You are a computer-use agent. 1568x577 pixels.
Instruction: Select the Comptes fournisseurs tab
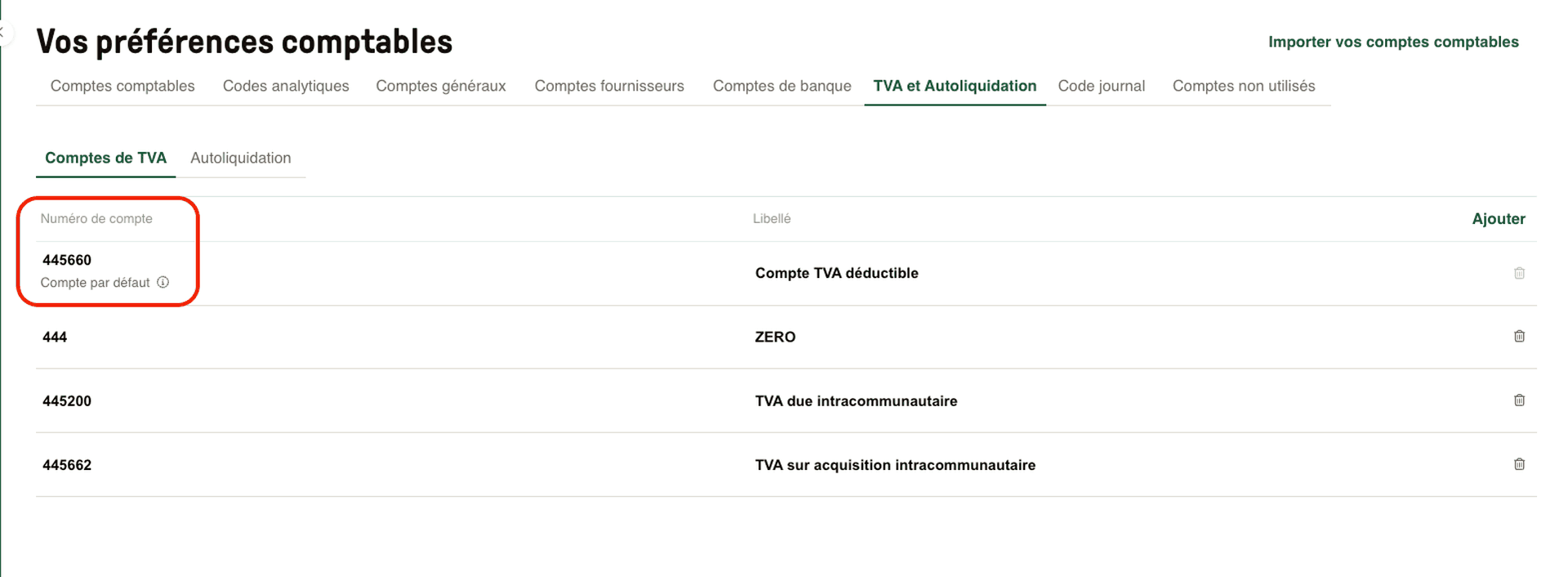609,86
